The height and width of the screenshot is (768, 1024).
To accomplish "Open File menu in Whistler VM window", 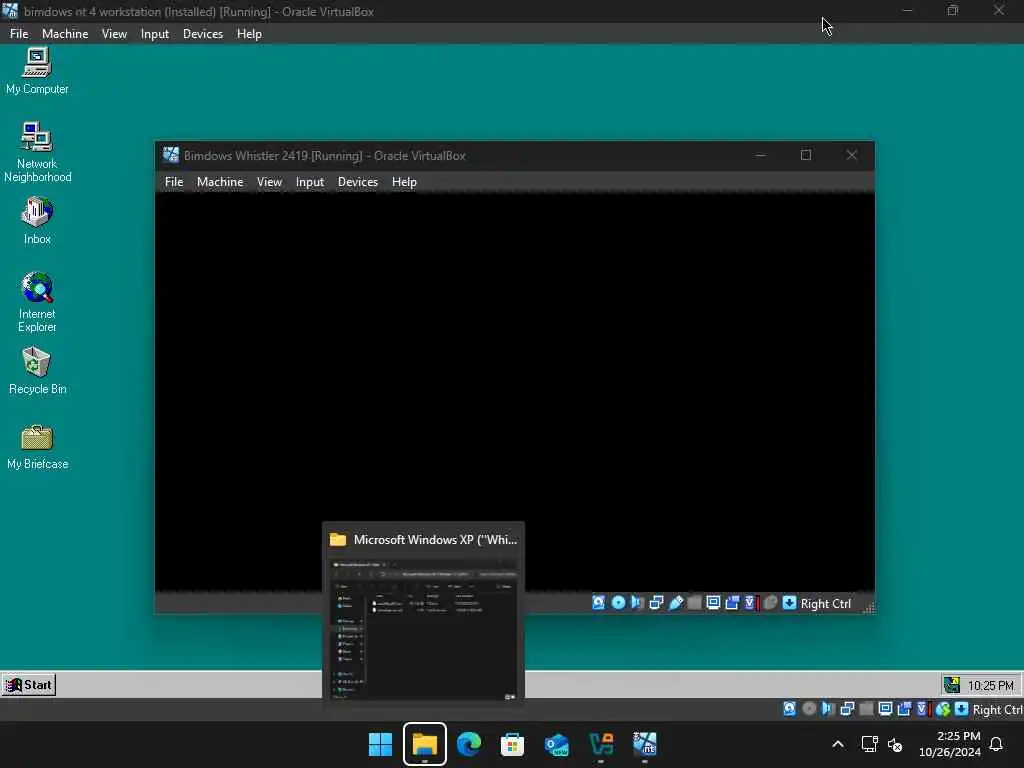I will pos(174,182).
